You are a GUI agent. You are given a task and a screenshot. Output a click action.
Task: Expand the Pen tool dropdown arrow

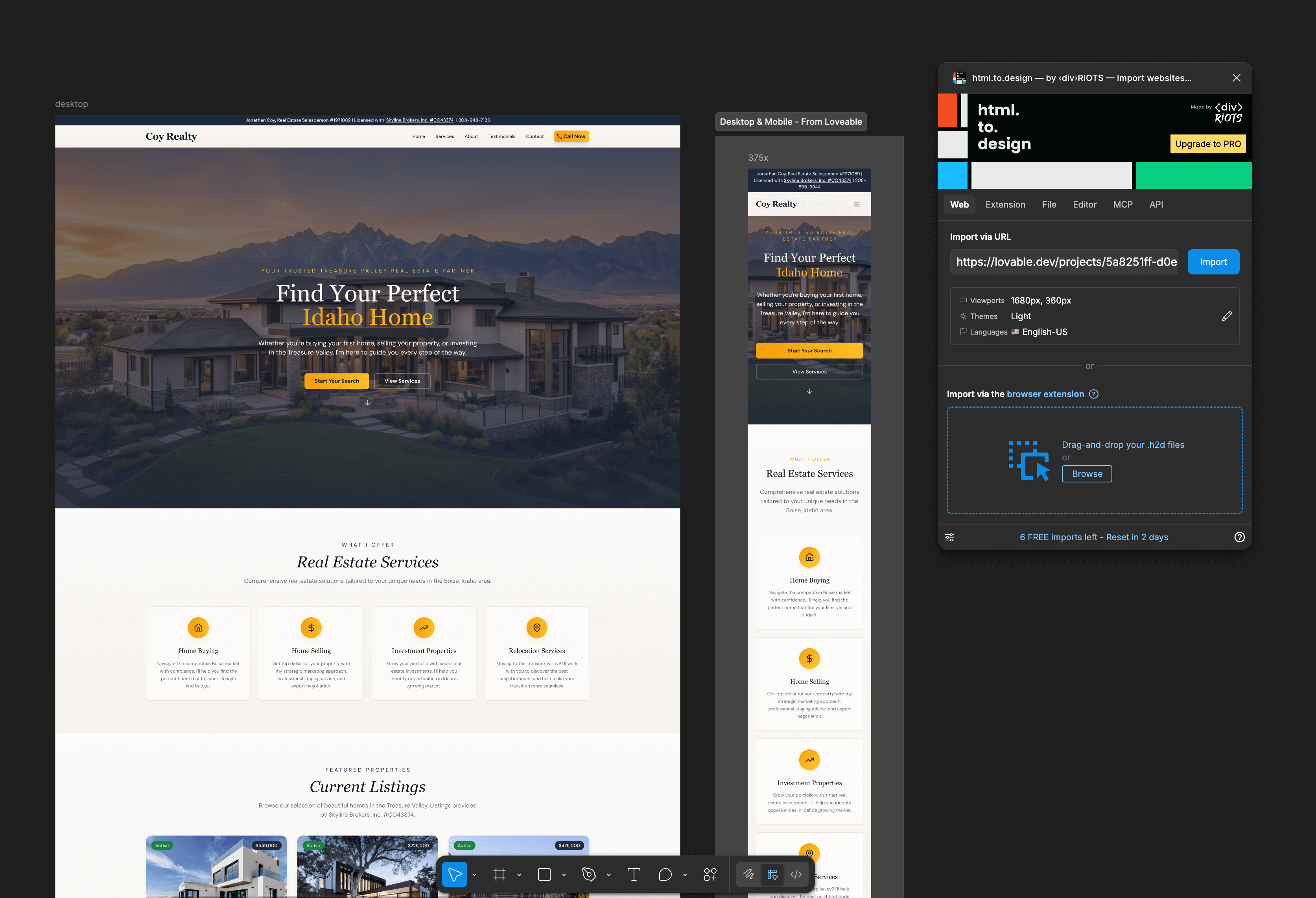click(x=609, y=875)
